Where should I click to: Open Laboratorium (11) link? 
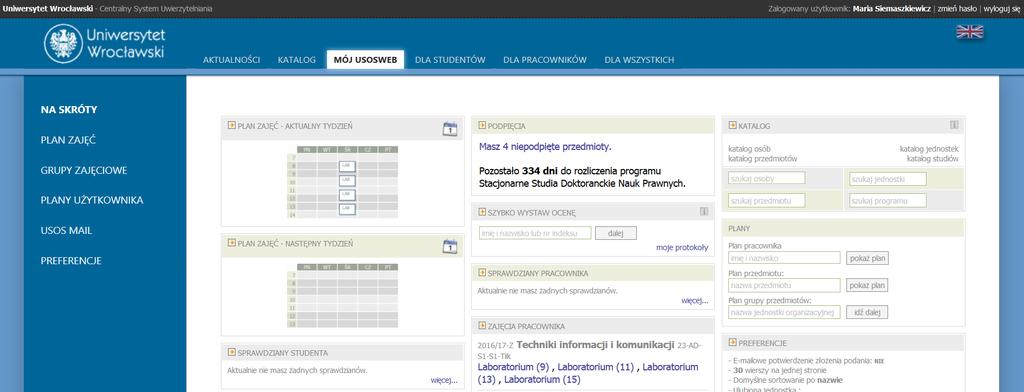pos(596,367)
